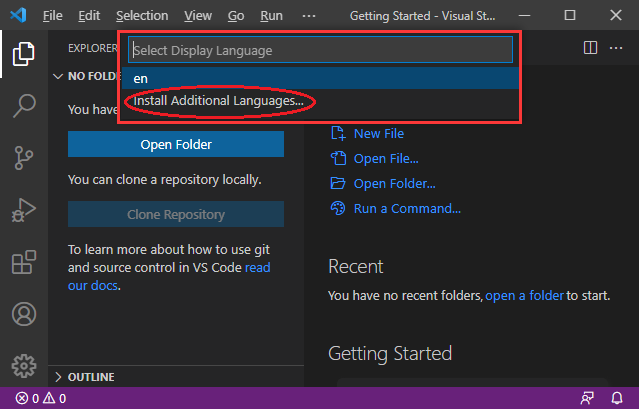
Task: Open the Run menu
Action: 271,16
